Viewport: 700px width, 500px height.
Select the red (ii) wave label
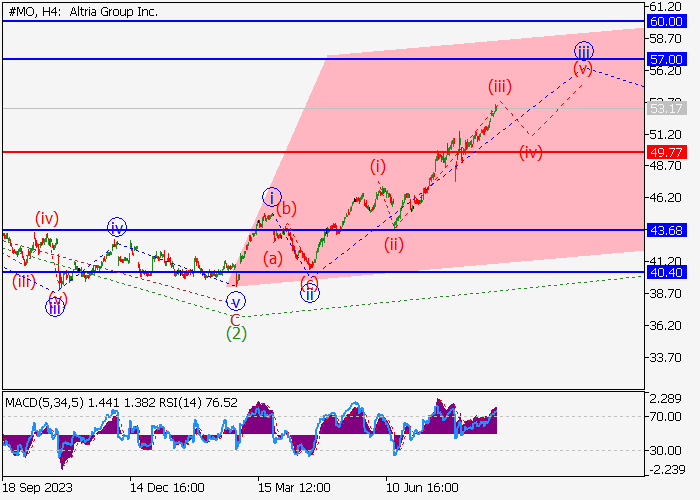pos(394,245)
